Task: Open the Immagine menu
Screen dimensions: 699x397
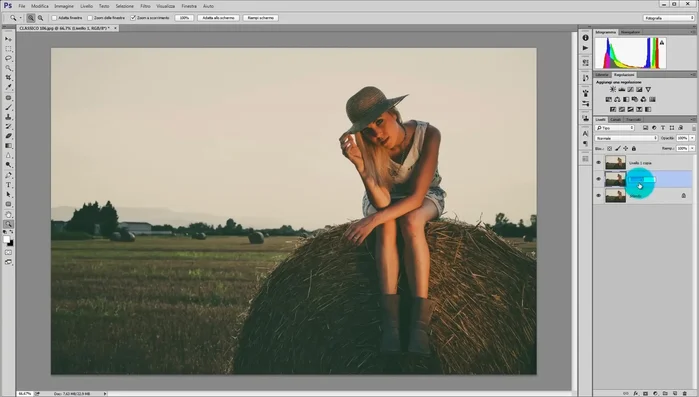Action: click(x=64, y=6)
